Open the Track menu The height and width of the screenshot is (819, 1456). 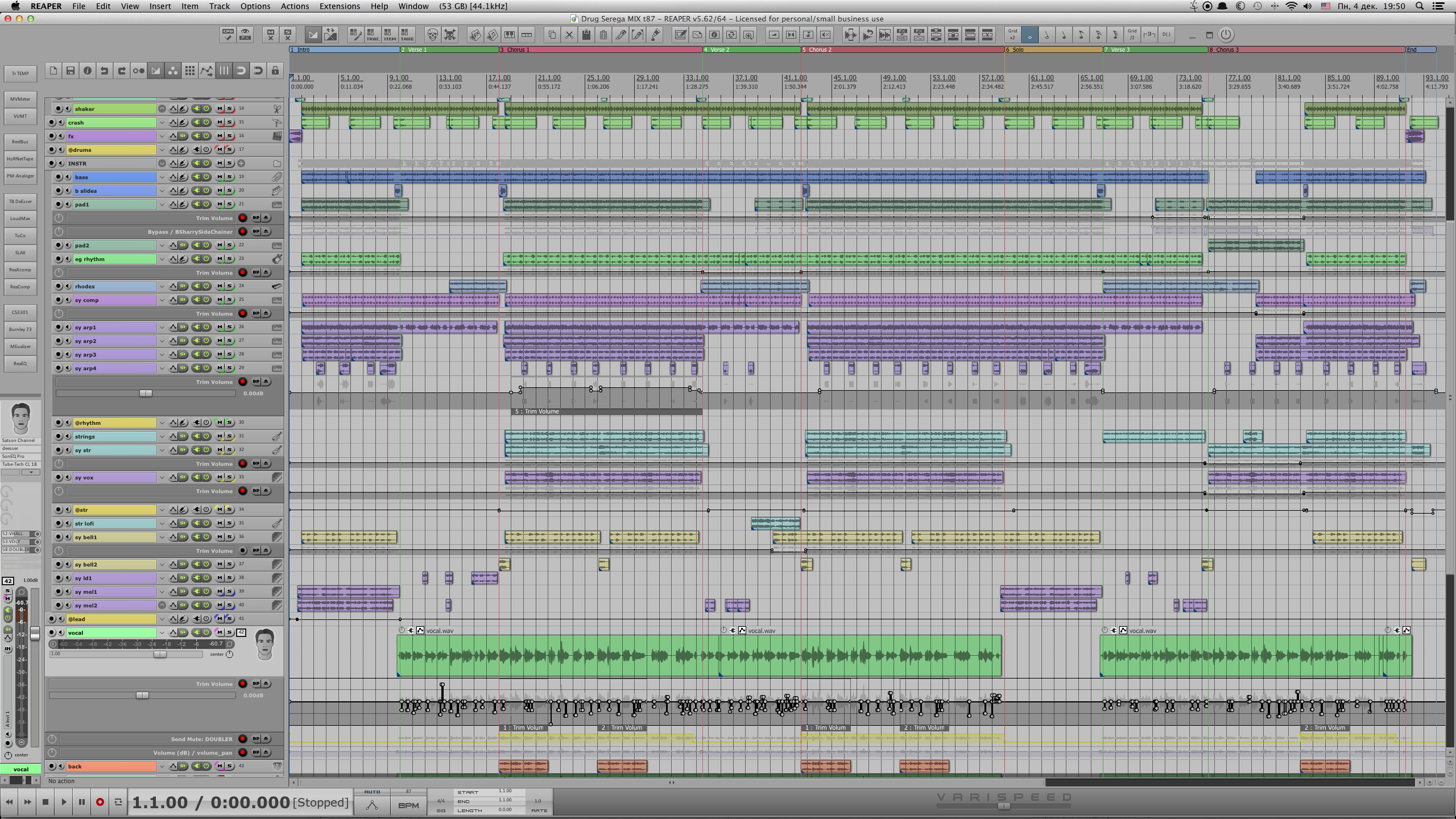(x=219, y=6)
